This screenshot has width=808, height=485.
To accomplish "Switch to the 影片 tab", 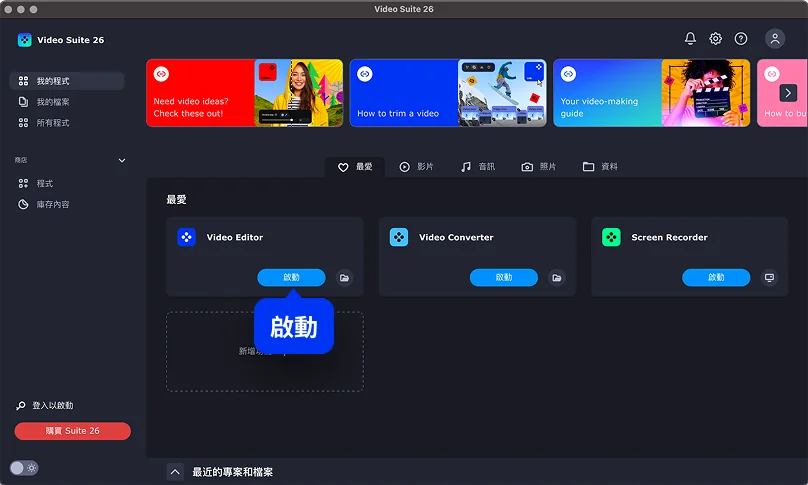I will click(416, 167).
